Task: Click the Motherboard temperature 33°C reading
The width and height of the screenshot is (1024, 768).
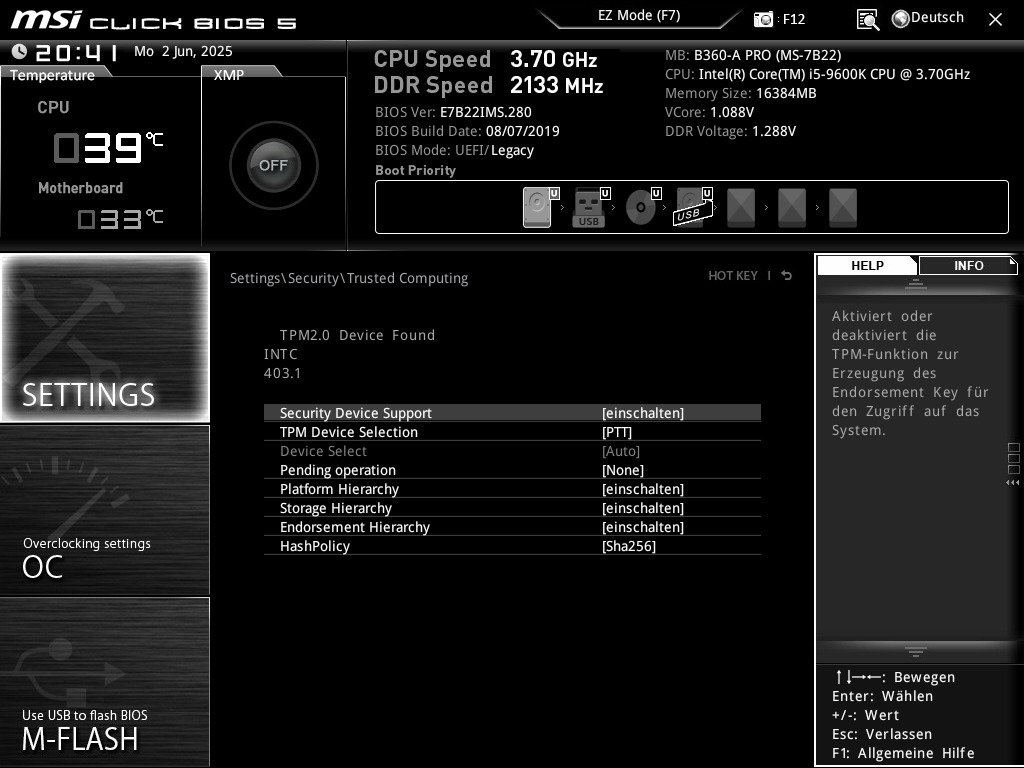Action: (120, 218)
